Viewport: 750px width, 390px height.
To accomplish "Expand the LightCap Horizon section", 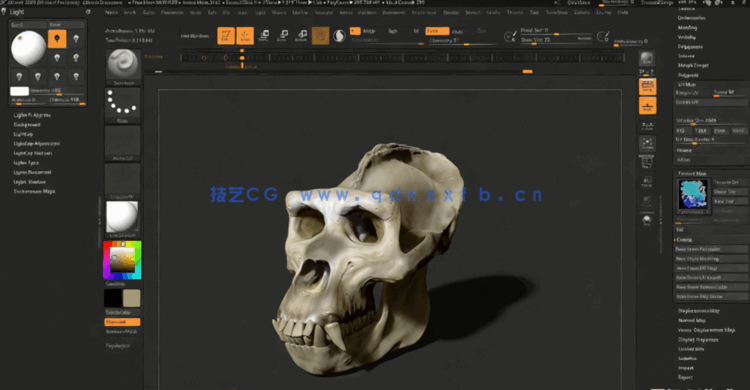I will coord(33,154).
